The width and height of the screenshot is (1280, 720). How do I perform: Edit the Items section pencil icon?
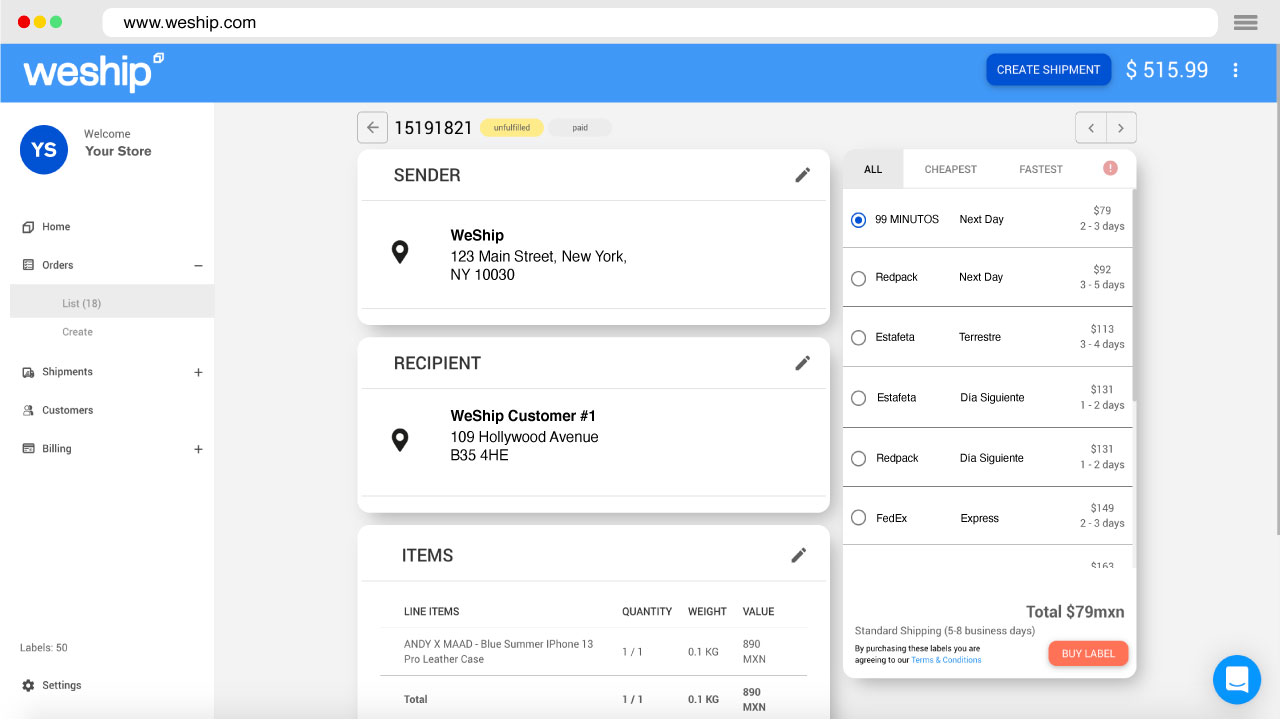point(798,555)
